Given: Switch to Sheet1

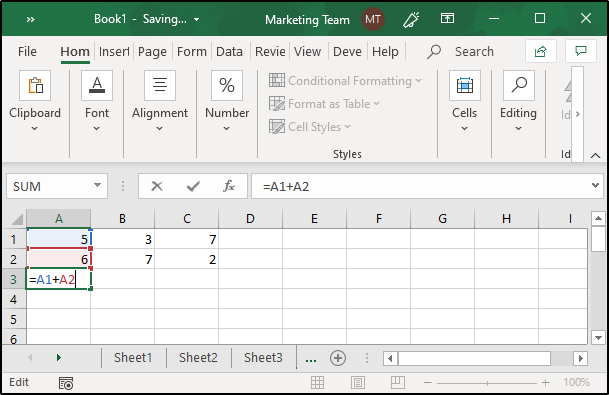Looking at the screenshot, I should click(x=133, y=358).
